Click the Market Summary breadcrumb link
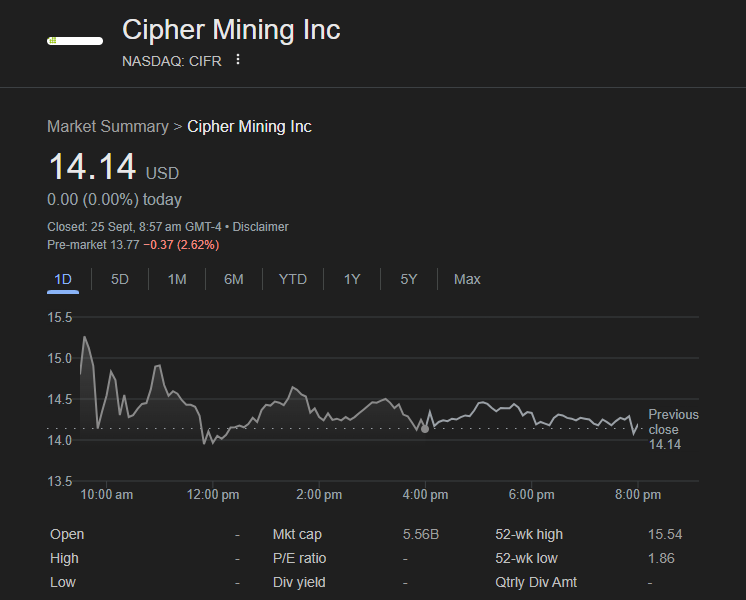 (108, 126)
